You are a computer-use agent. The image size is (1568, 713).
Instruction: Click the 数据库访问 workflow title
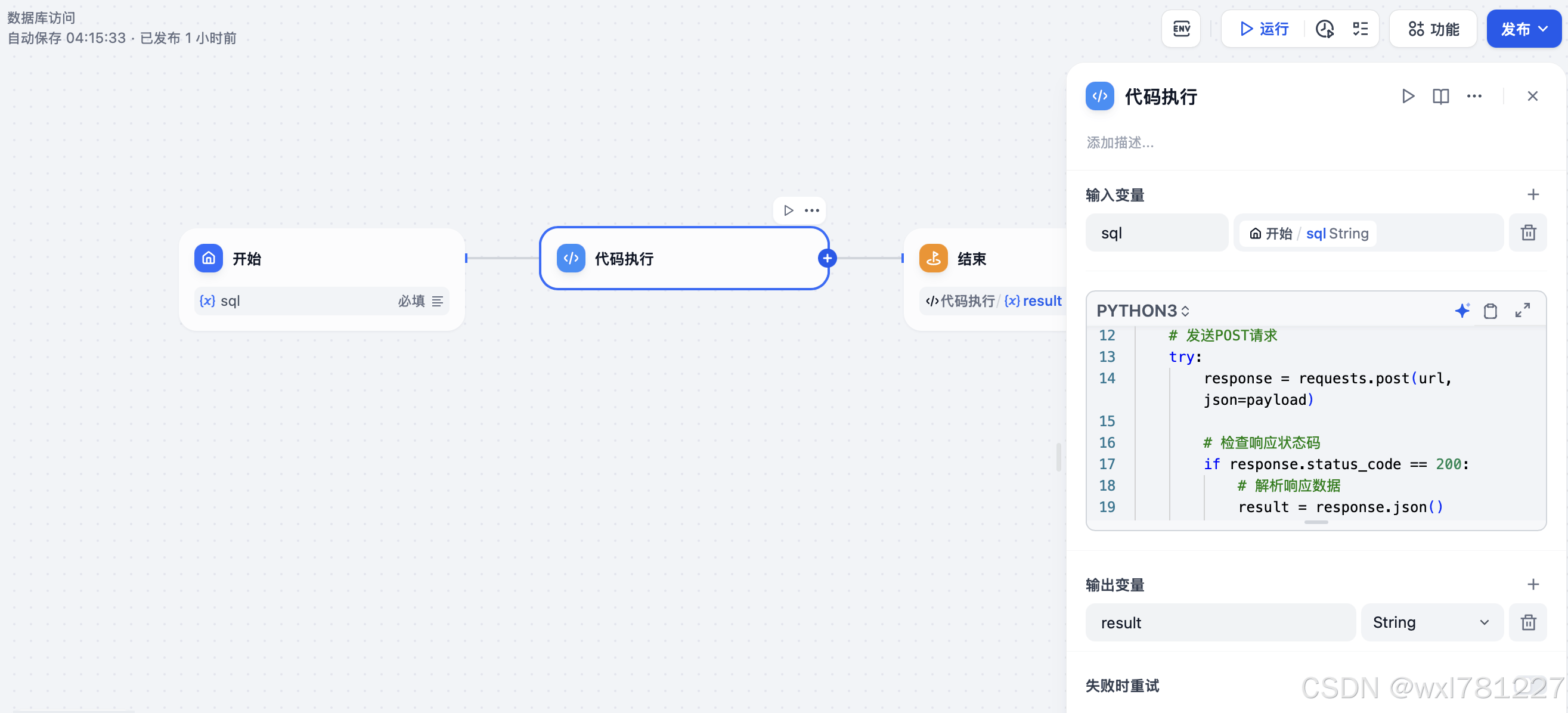pyautogui.click(x=41, y=18)
